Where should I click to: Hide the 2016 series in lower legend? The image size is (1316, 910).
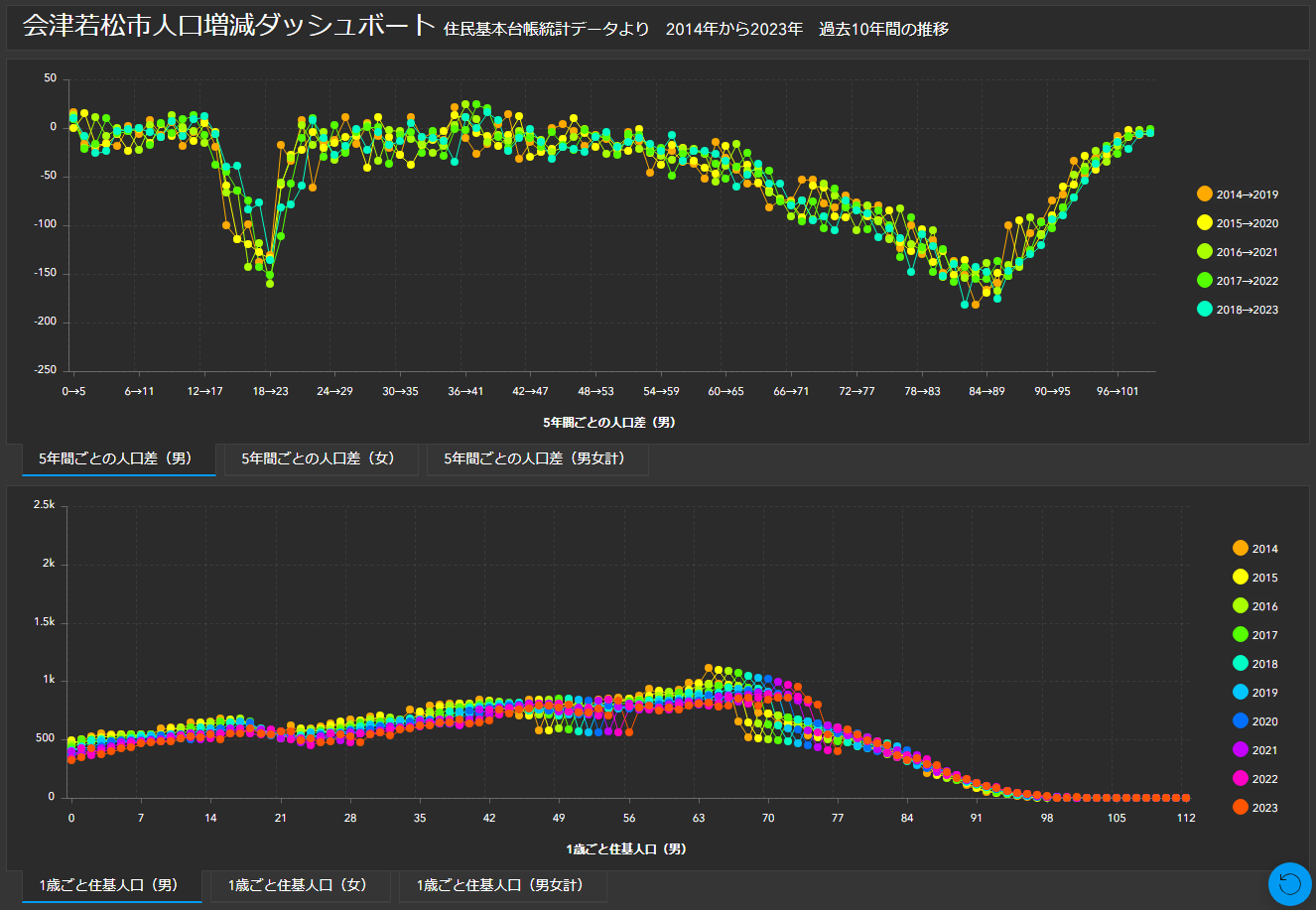[1255, 606]
